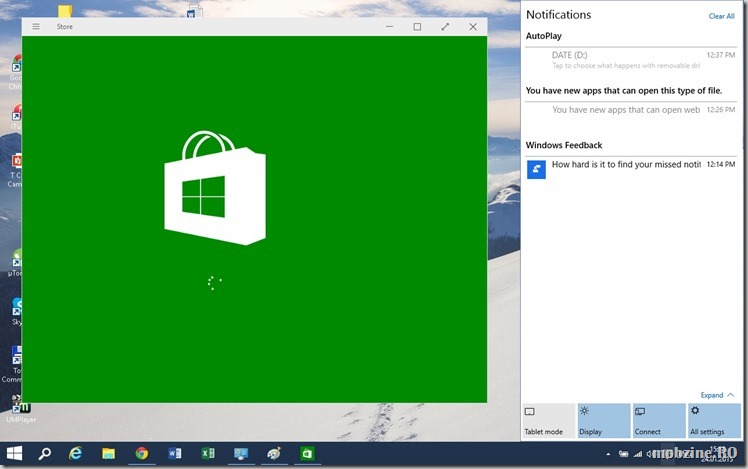This screenshot has width=748, height=469.
Task: Switch to green Store taskbar icon
Action: click(307, 453)
